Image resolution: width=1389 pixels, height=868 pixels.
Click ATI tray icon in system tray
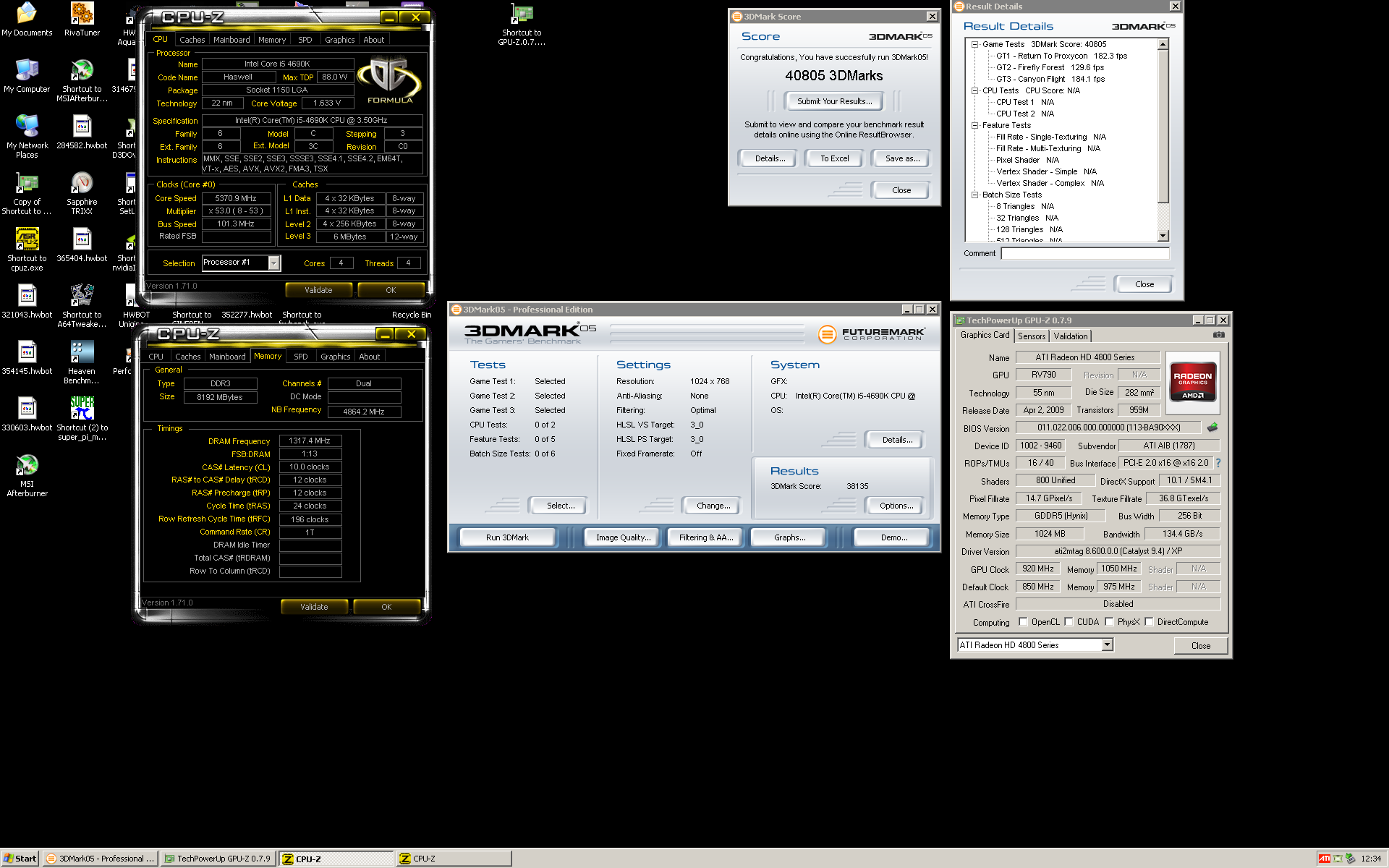coord(1324,859)
